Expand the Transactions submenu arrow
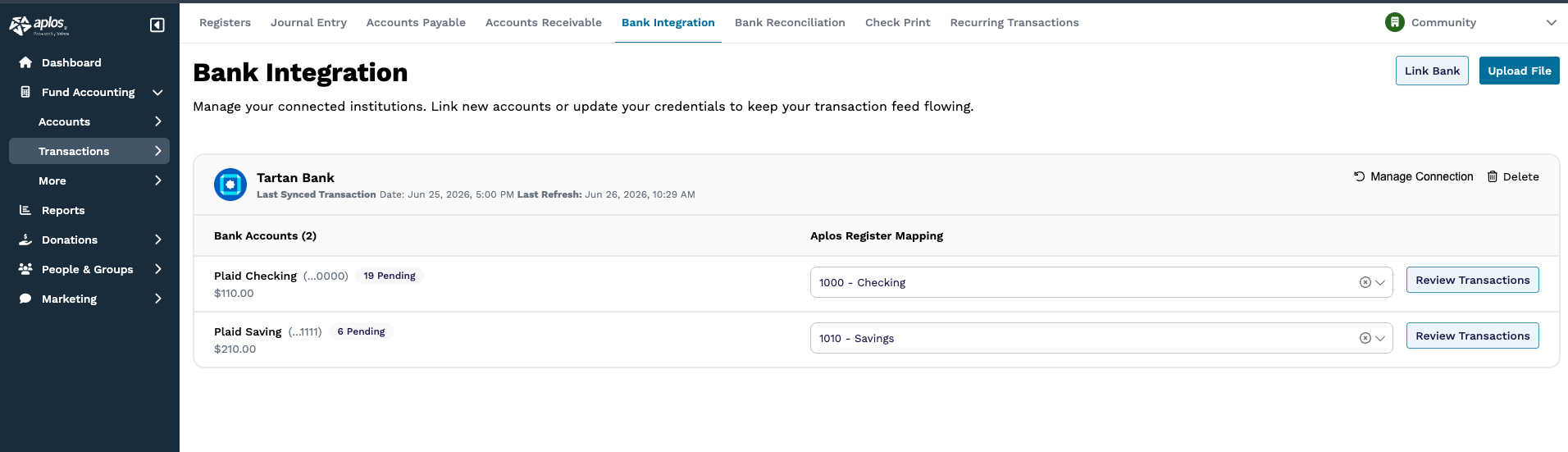Image resolution: width=1568 pixels, height=452 pixels. pyautogui.click(x=158, y=151)
